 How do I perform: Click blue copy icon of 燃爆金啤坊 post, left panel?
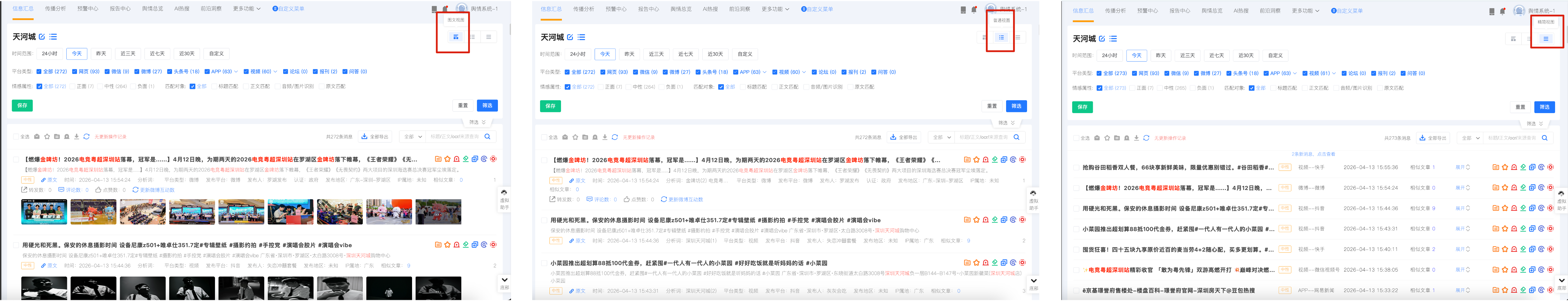point(475,159)
